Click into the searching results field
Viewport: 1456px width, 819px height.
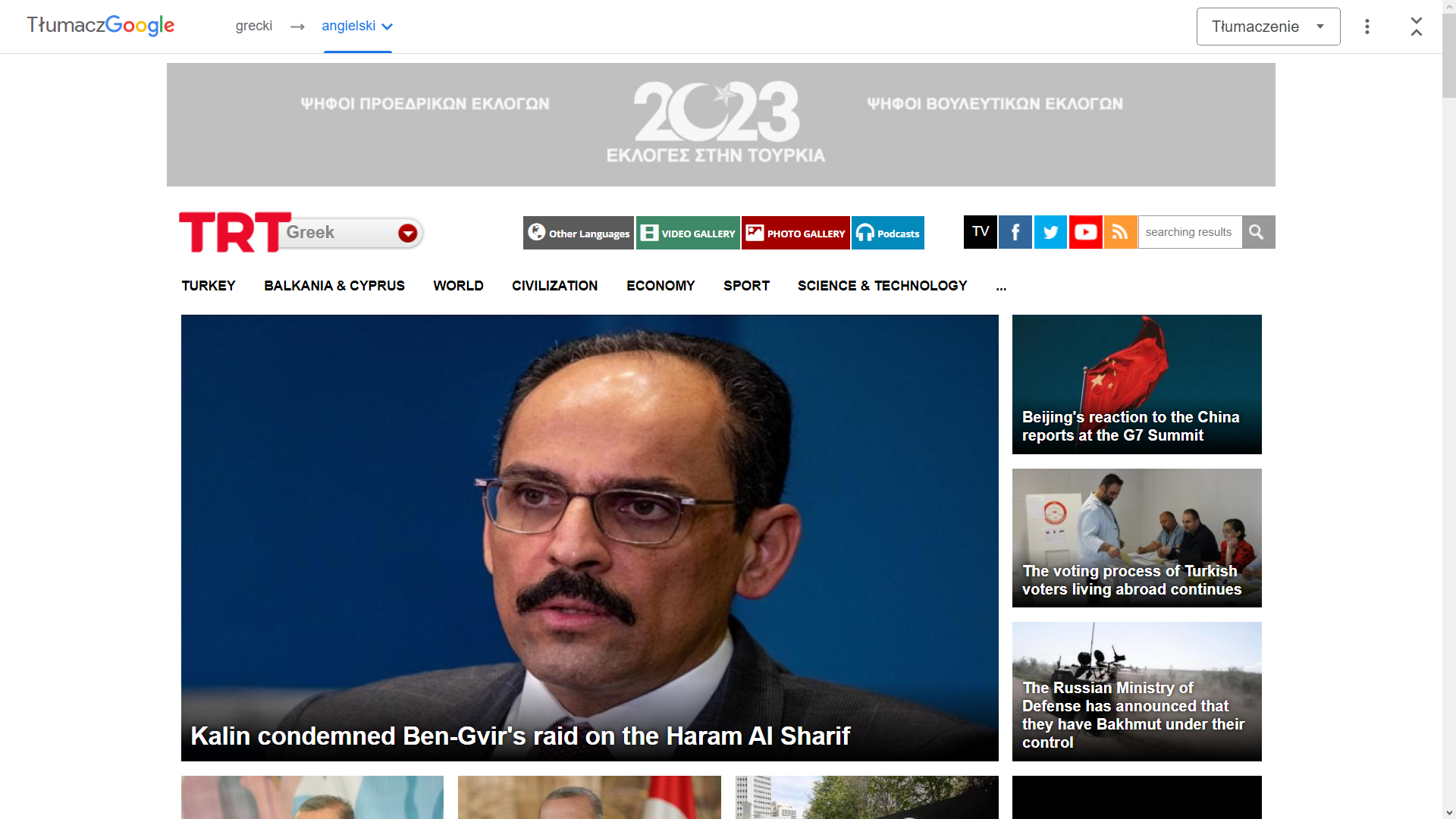tap(1190, 232)
